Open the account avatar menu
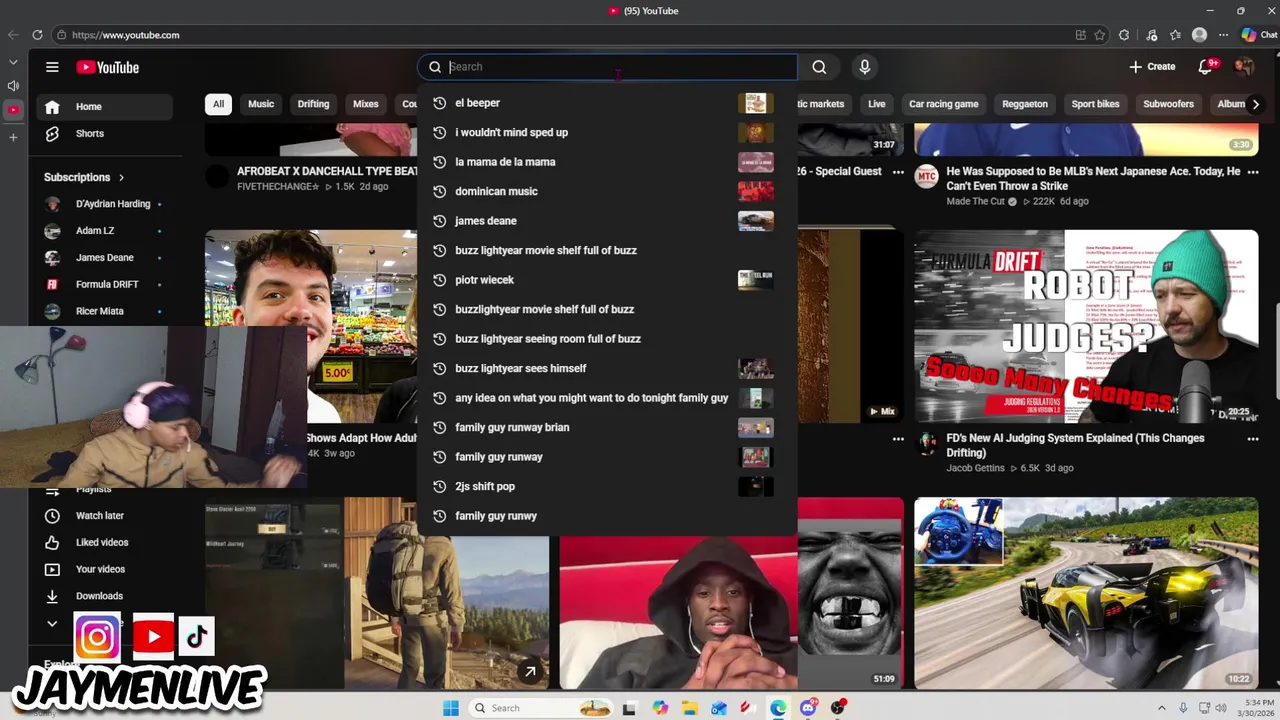Viewport: 1280px width, 720px height. pyautogui.click(x=1244, y=67)
